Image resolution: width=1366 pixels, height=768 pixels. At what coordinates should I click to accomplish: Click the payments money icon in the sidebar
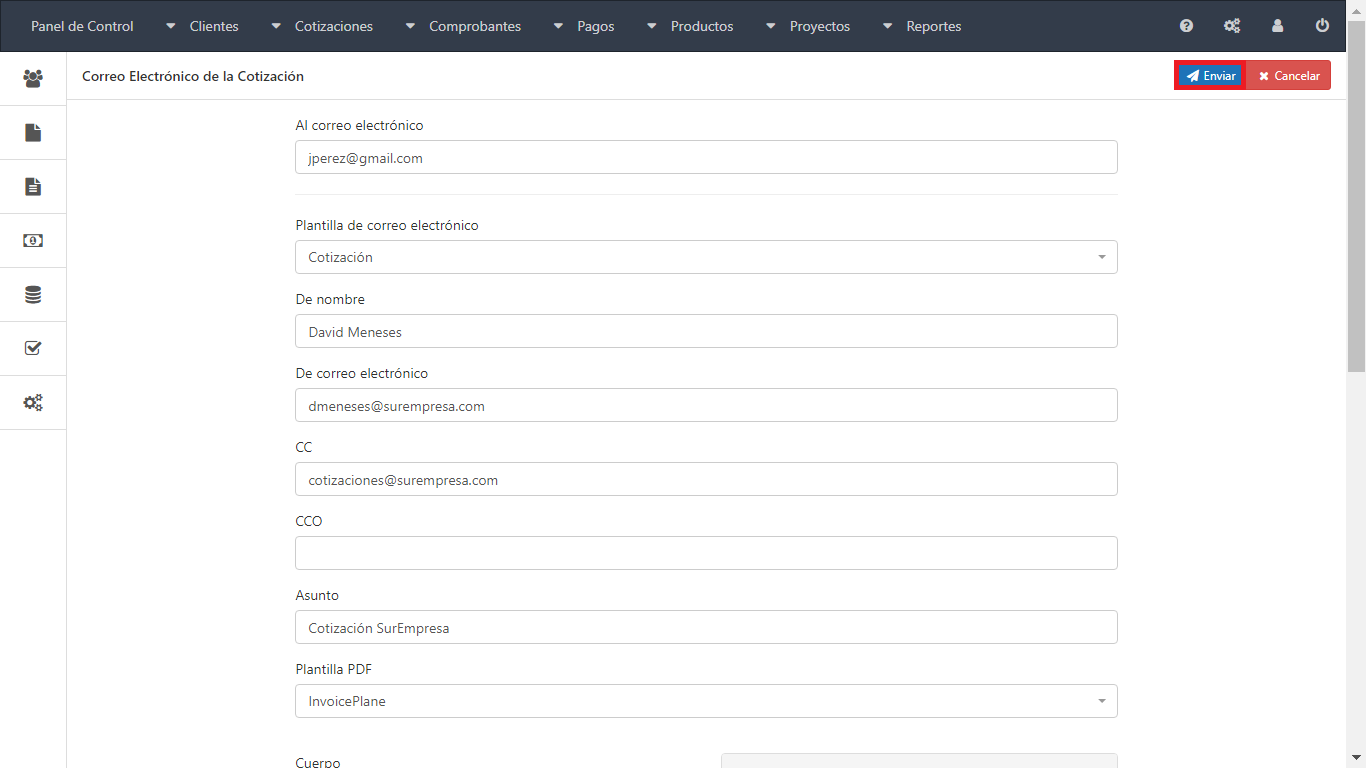tap(33, 240)
